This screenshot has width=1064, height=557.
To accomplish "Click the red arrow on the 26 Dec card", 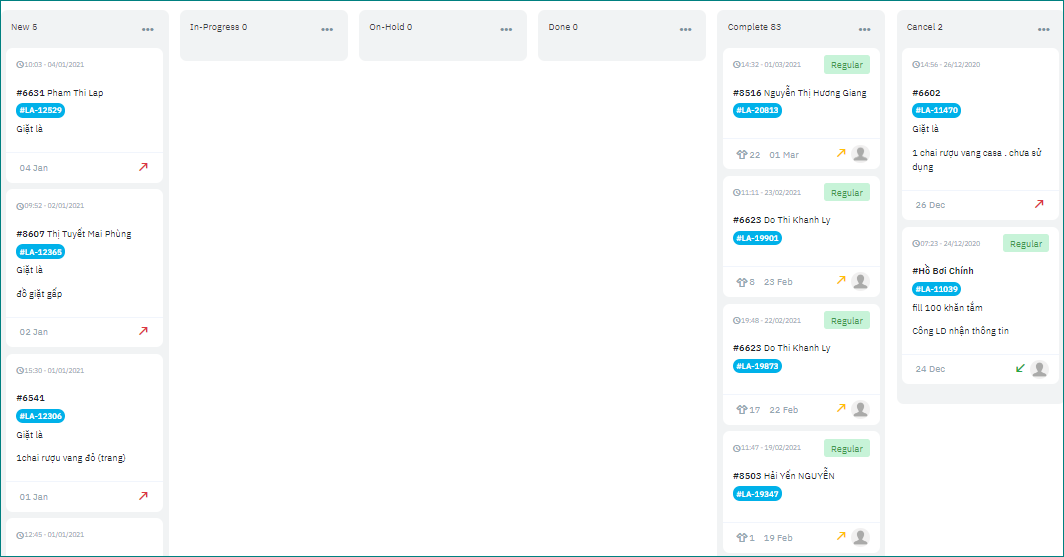I will [x=1039, y=204].
